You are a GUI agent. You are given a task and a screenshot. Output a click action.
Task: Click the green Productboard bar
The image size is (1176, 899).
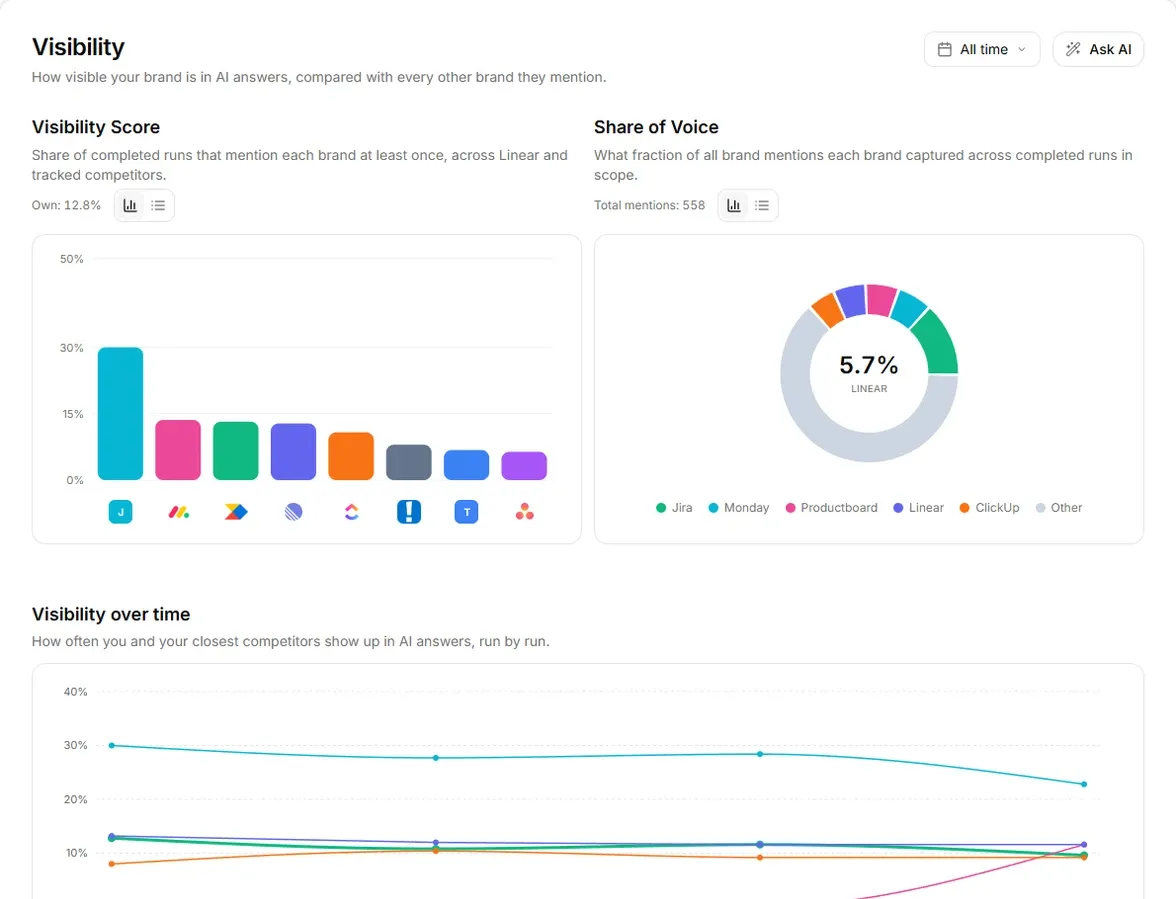tap(236, 451)
